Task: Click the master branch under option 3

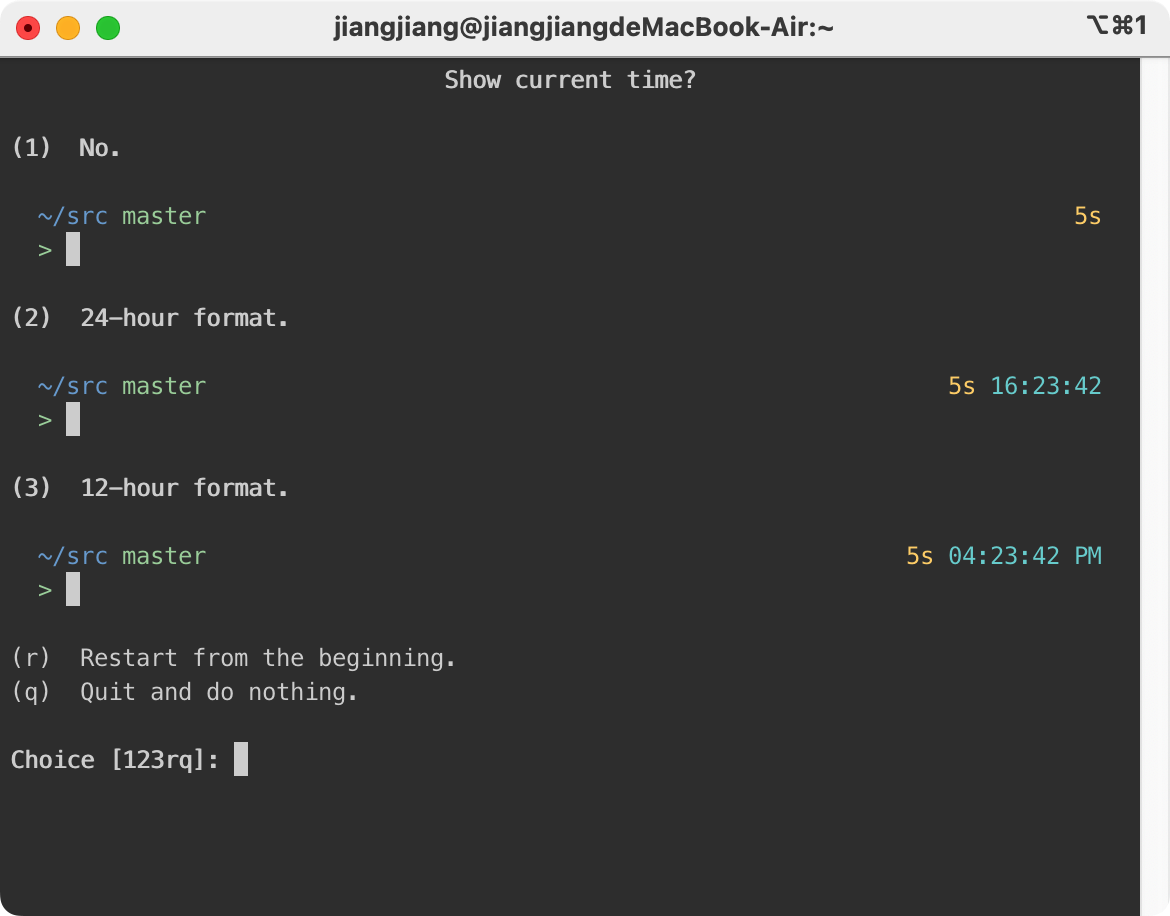Action: coord(163,556)
